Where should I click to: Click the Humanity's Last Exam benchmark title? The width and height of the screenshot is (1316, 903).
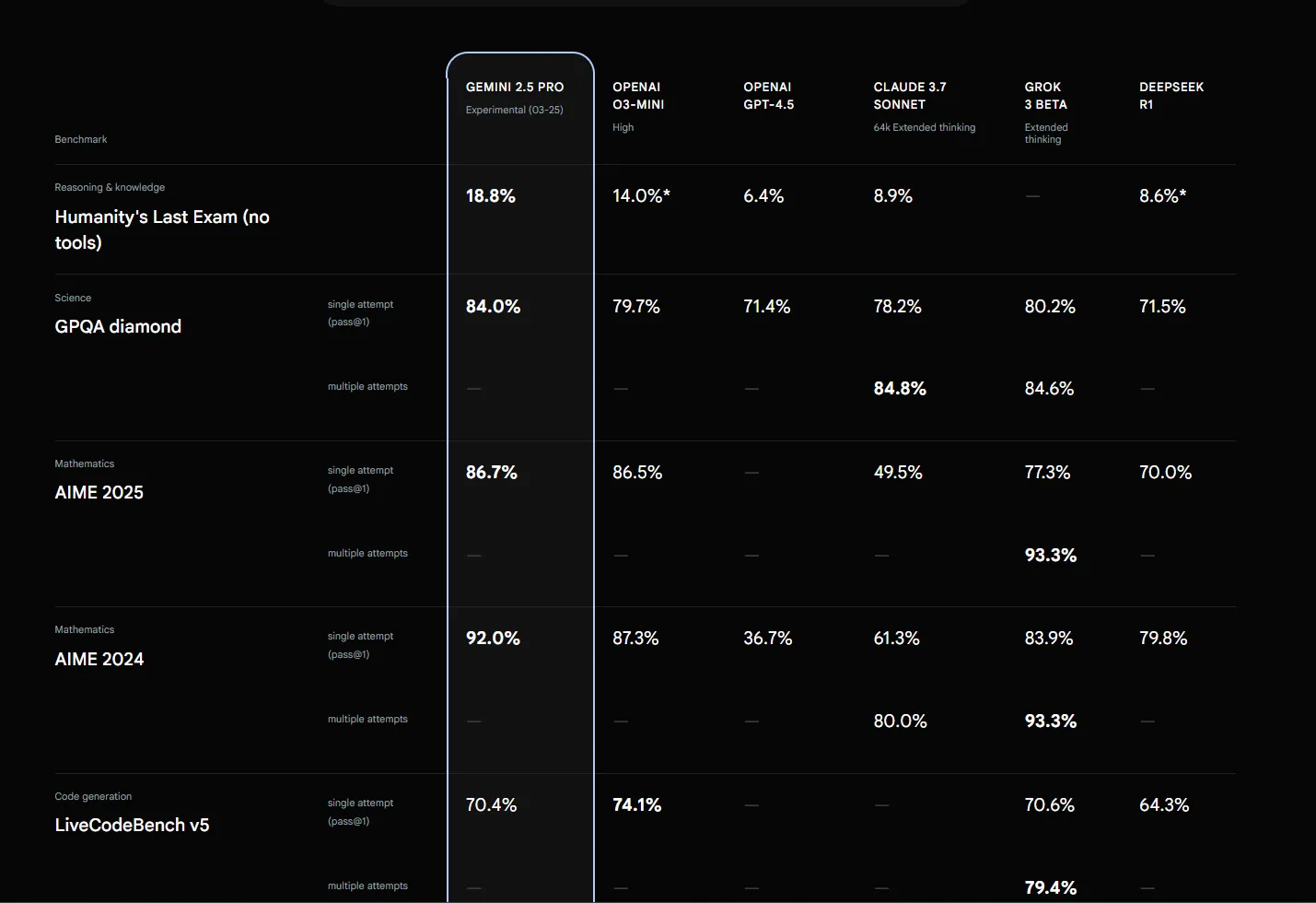[162, 229]
